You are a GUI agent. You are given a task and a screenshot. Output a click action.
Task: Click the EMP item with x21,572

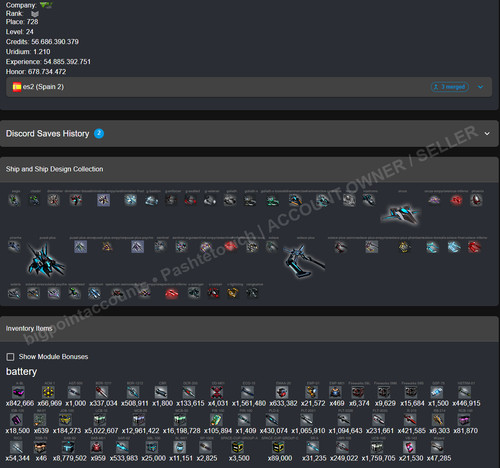click(x=311, y=392)
